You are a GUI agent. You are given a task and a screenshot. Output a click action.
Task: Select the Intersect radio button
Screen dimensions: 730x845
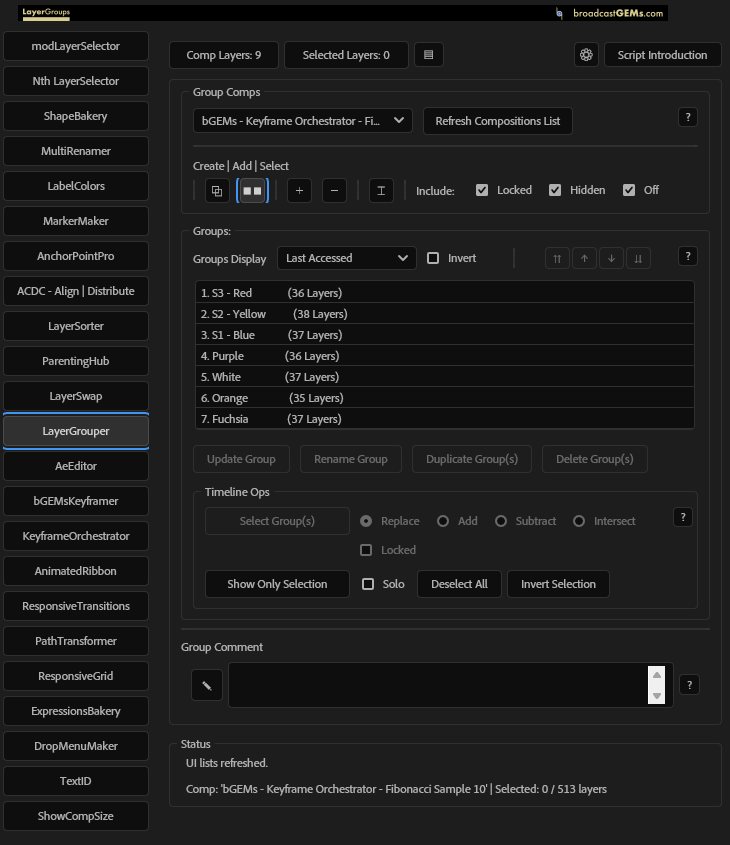click(579, 521)
